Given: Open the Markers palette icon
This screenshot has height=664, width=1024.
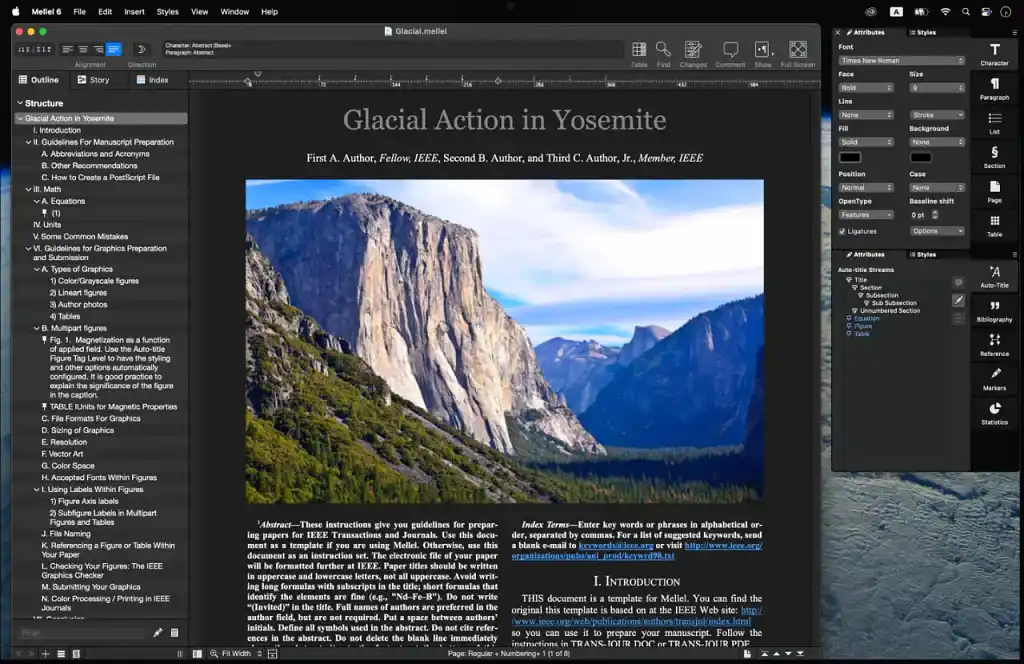Looking at the screenshot, I should (994, 378).
